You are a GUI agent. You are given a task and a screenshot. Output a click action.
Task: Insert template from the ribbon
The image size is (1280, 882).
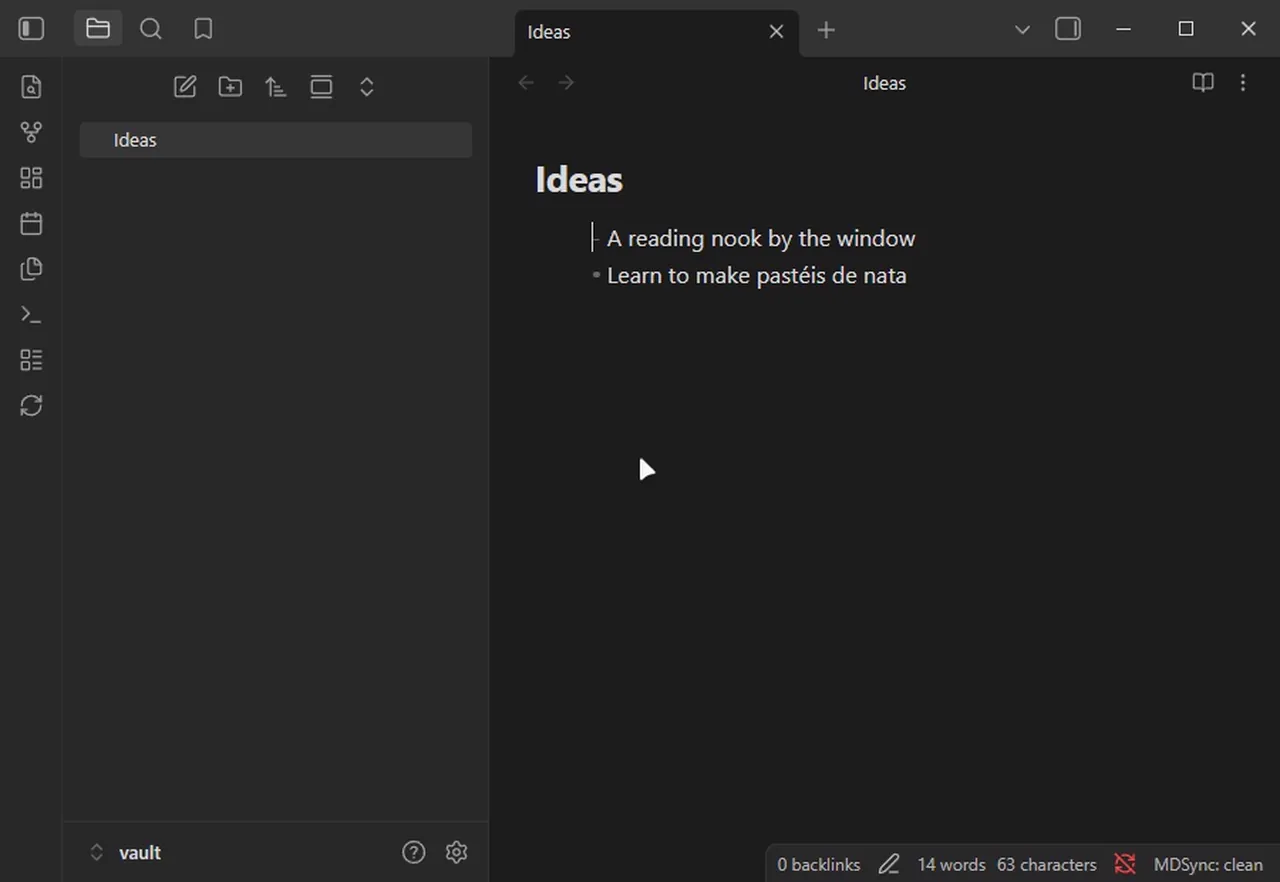31,269
